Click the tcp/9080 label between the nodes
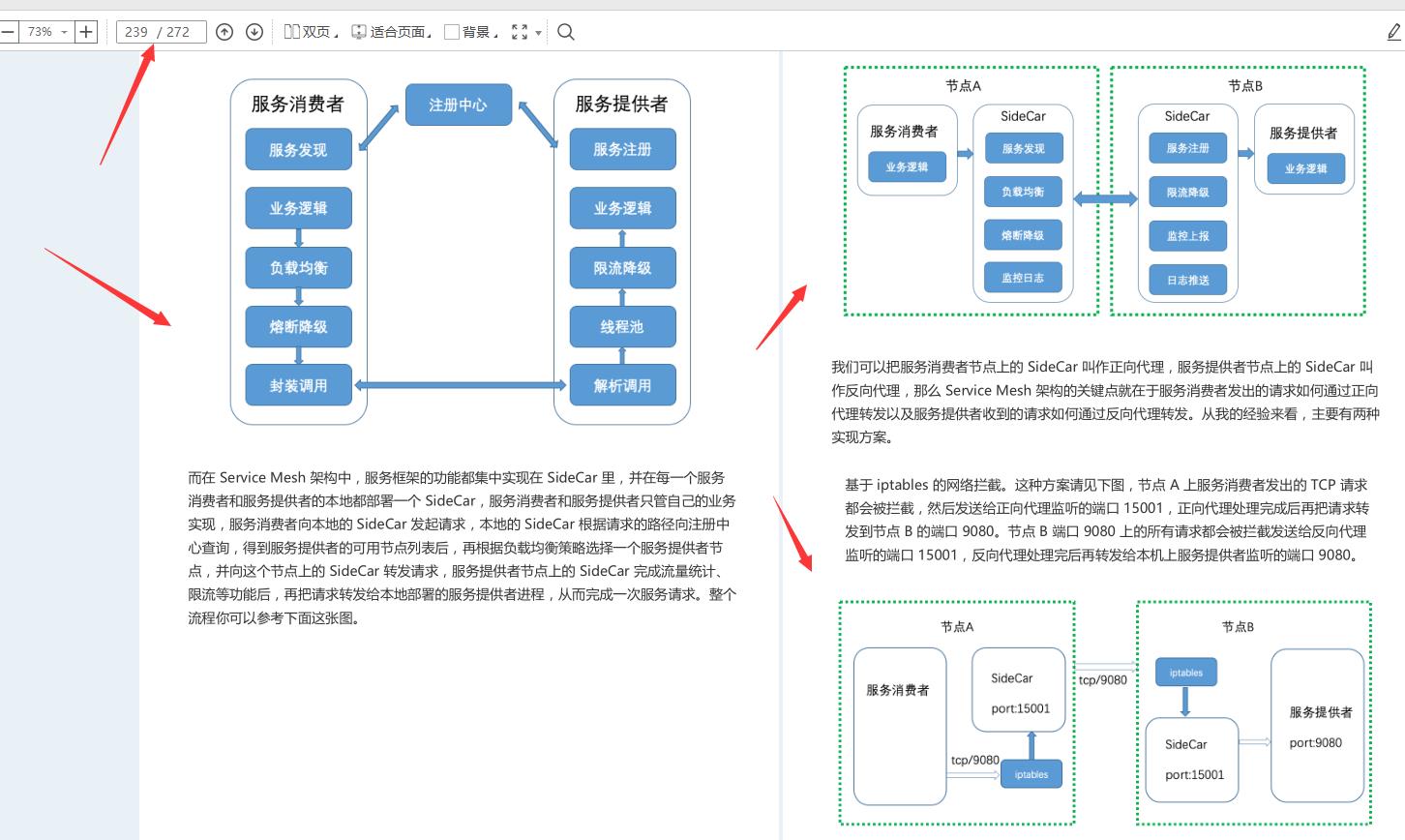Image resolution: width=1405 pixels, height=840 pixels. coord(1102,679)
